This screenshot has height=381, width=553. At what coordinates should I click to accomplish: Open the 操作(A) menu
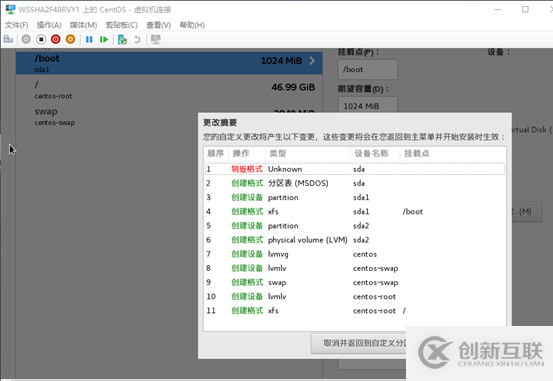[49, 25]
